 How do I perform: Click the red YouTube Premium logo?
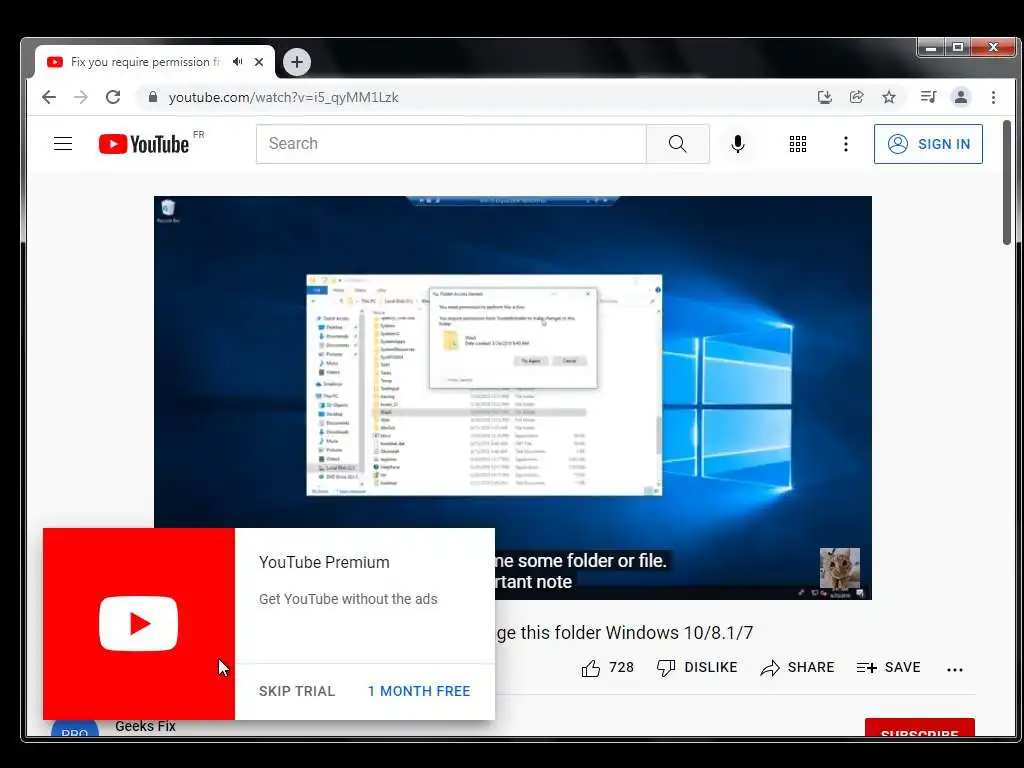click(138, 624)
